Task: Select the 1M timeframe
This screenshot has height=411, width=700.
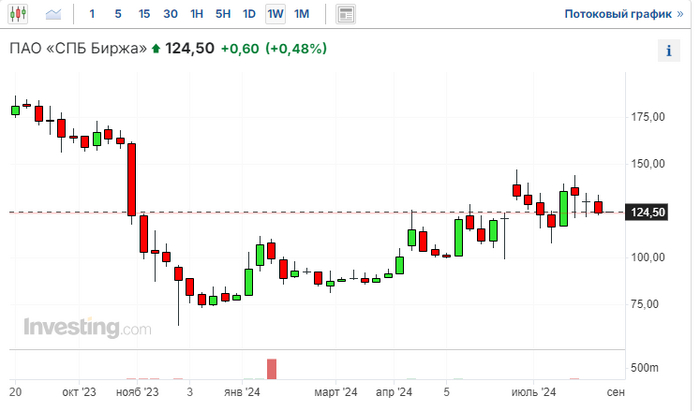Action: pos(302,14)
